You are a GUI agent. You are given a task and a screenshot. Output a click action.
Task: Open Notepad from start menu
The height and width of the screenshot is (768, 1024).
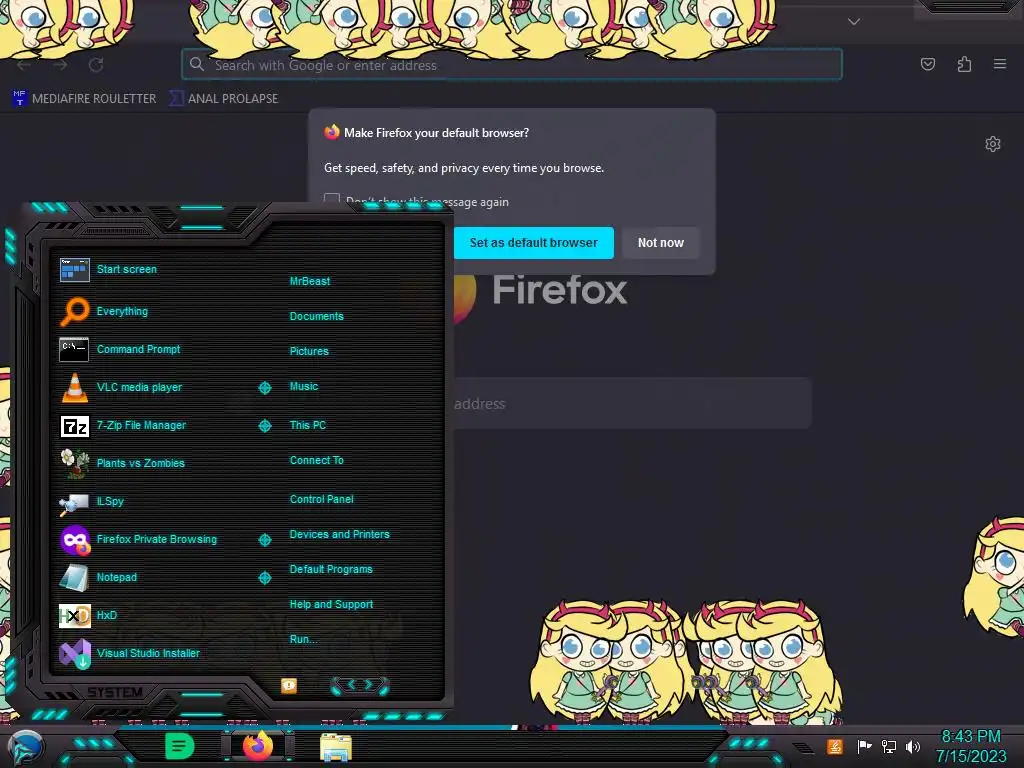pos(116,577)
